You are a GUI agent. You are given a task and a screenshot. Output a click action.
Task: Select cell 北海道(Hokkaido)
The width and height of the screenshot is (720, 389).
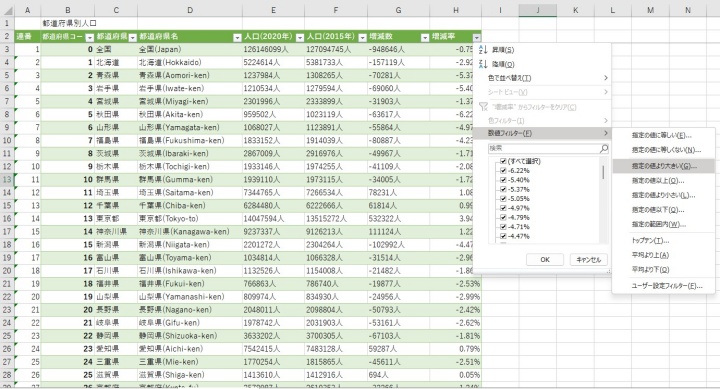[190, 62]
